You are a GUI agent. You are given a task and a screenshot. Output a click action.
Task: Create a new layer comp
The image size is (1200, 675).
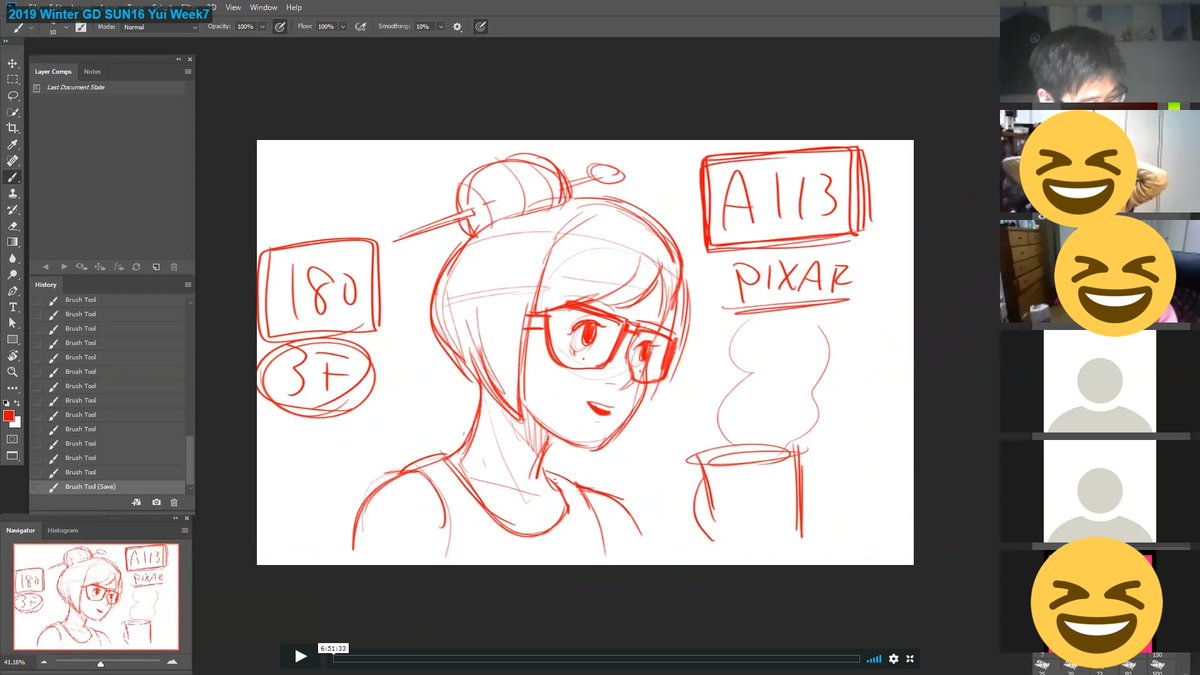point(155,267)
